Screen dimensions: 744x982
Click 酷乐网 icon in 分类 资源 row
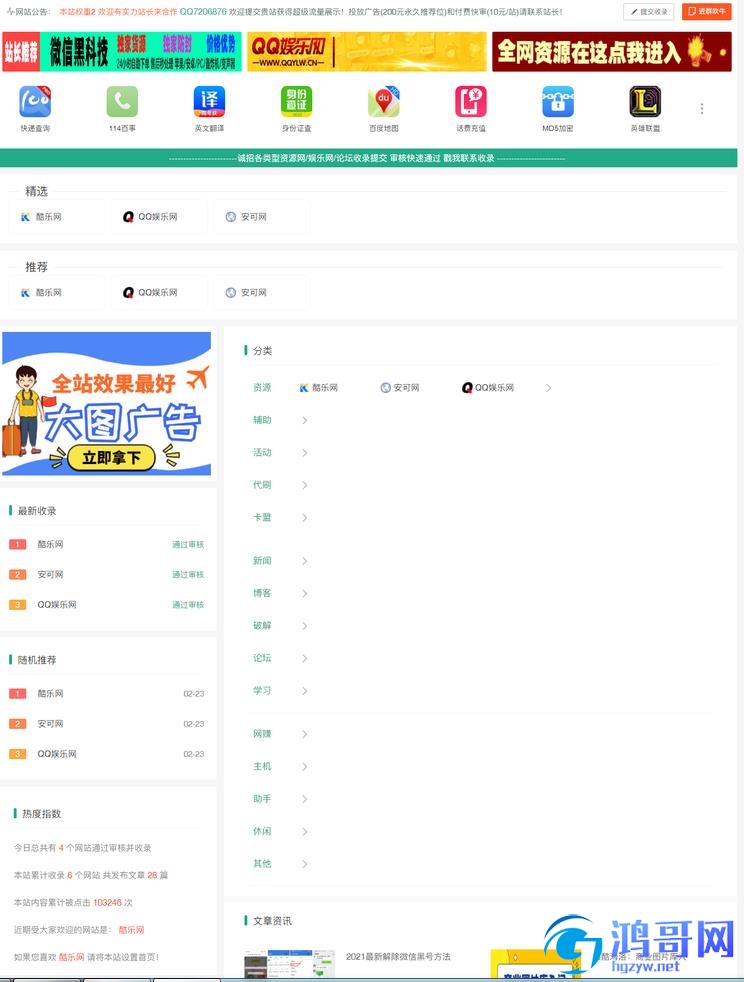click(304, 388)
